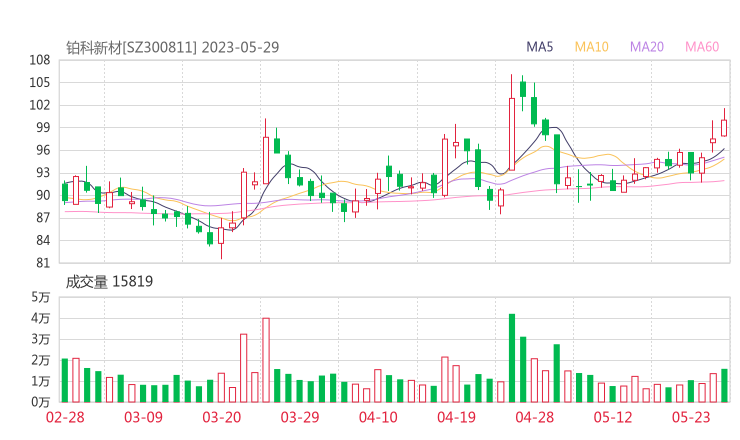Click the 03-20 date axis label
The height and width of the screenshot is (440, 740).
(x=222, y=417)
